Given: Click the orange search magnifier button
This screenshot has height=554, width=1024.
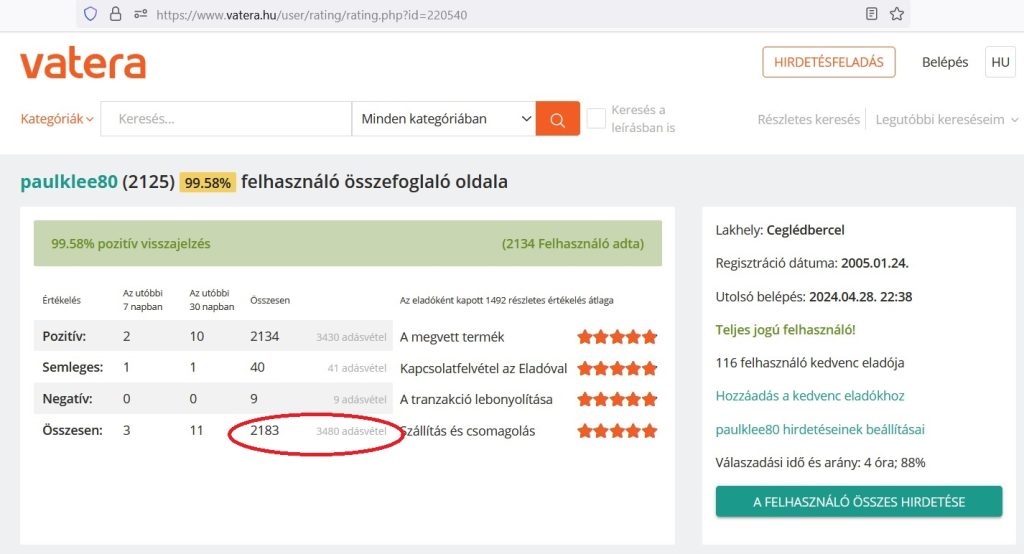Looking at the screenshot, I should click(557, 119).
